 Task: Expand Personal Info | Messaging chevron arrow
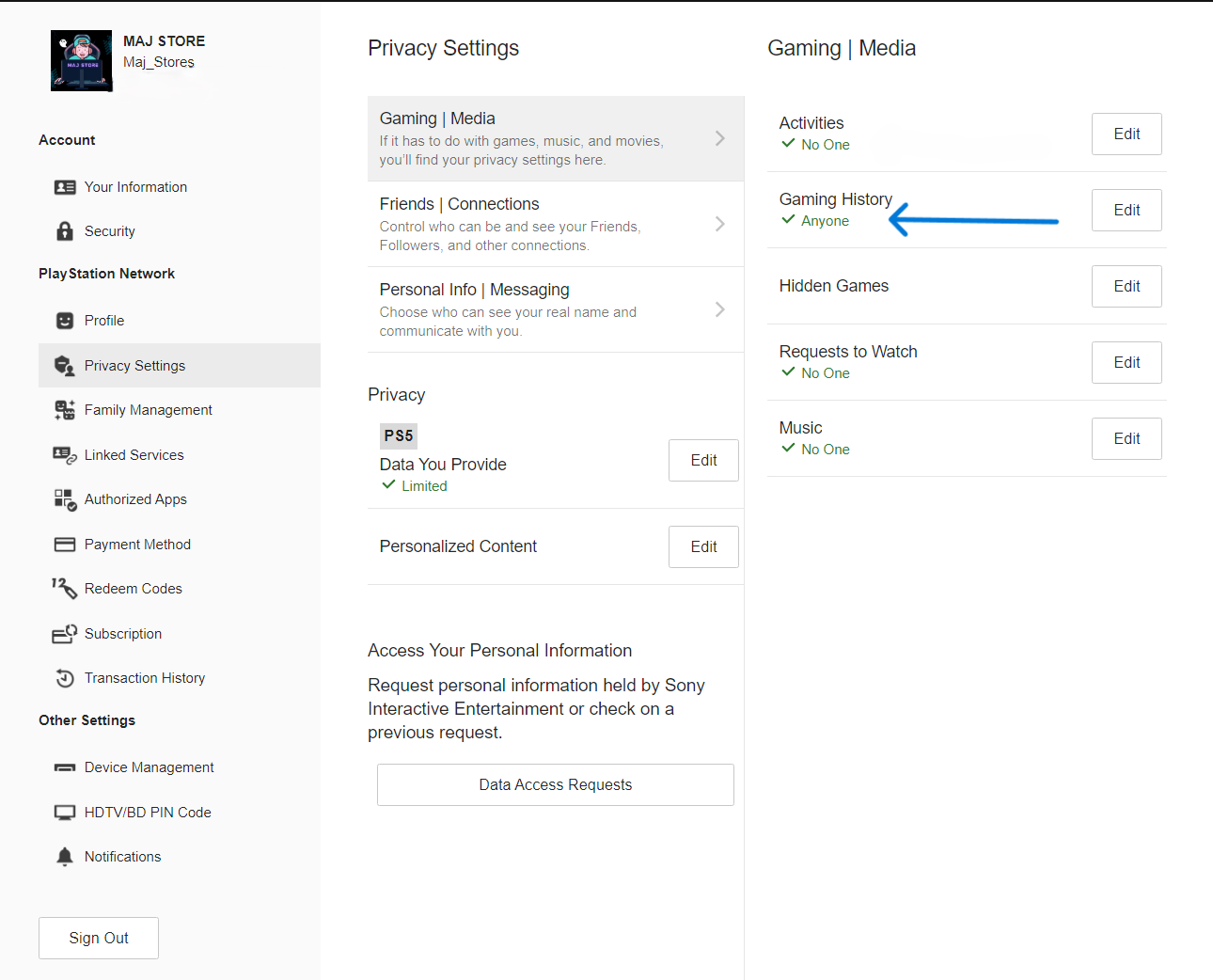(719, 309)
